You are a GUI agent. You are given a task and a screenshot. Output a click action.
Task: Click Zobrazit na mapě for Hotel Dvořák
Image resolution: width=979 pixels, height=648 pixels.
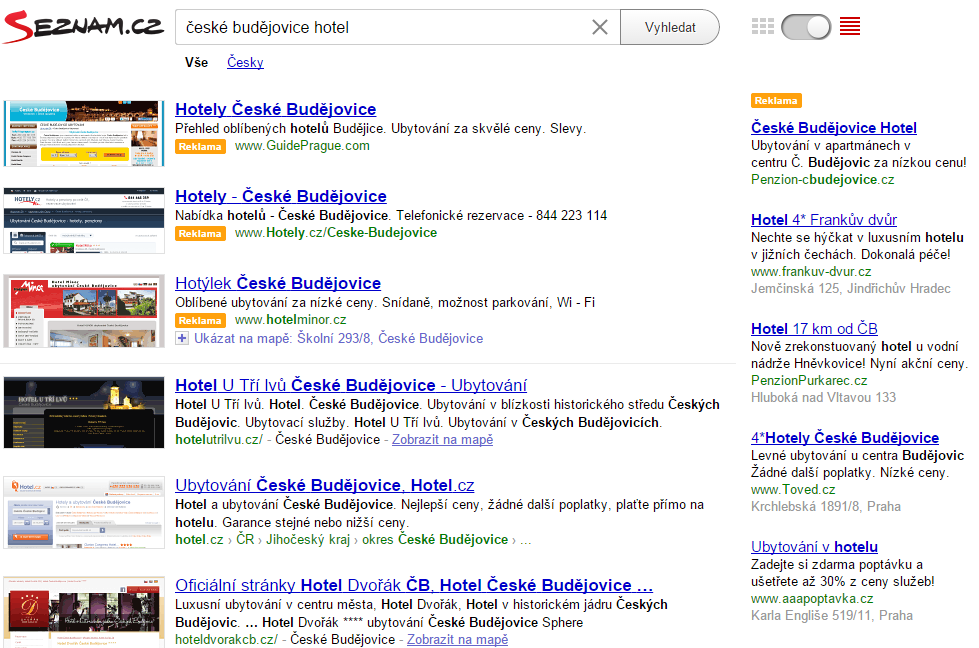[x=457, y=639]
